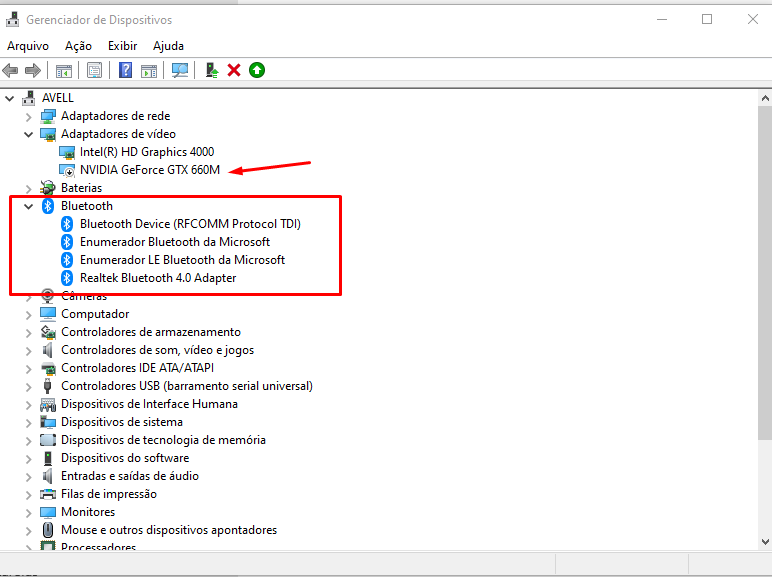The width and height of the screenshot is (772, 577).
Task: Click the NVIDIA GeForce GTX 660M device icon
Action: coord(67,170)
